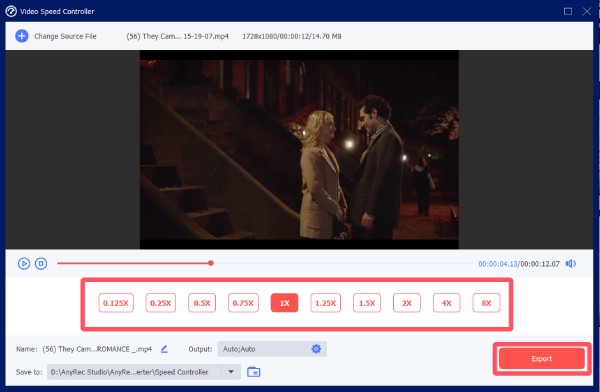The width and height of the screenshot is (600, 392).
Task: Click the Auto;Auto output field
Action: click(272, 349)
